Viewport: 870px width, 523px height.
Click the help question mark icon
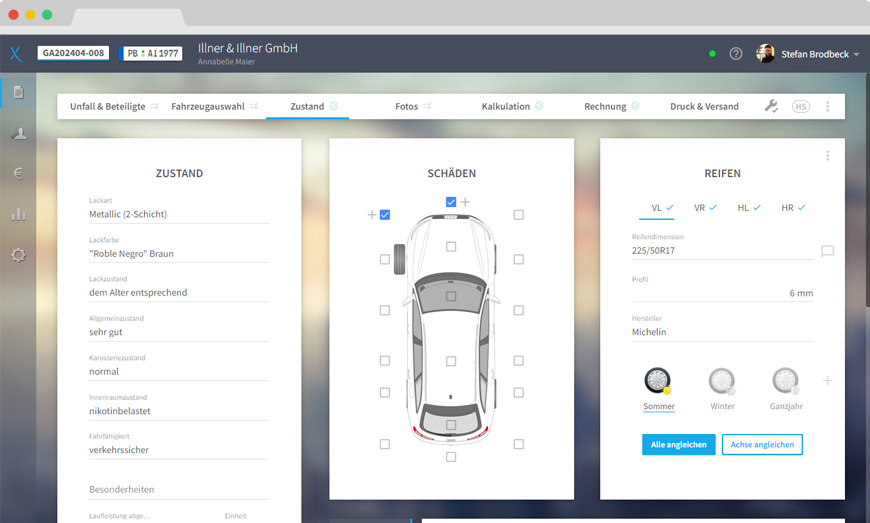pyautogui.click(x=736, y=54)
